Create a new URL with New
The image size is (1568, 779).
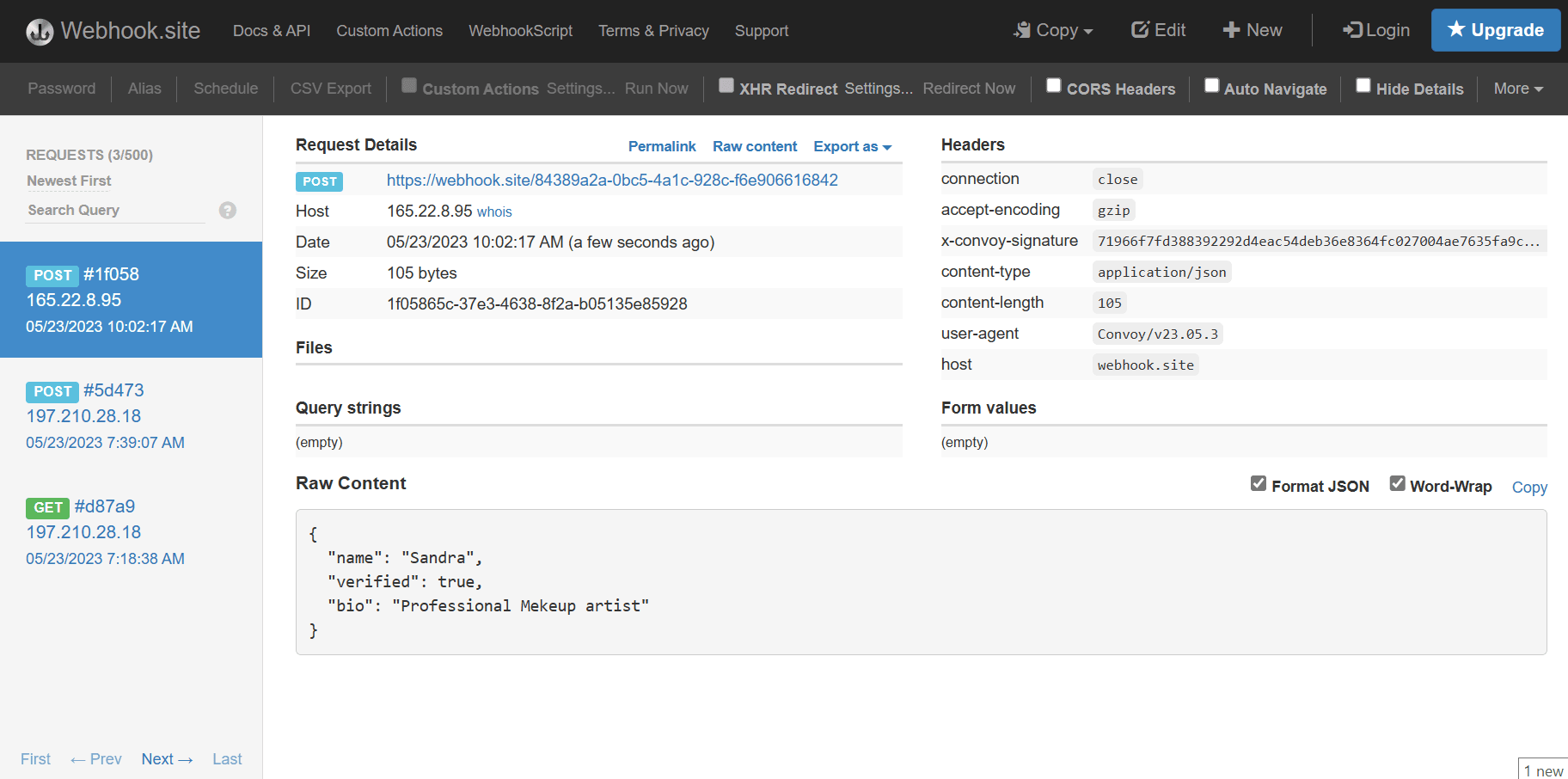(1253, 30)
